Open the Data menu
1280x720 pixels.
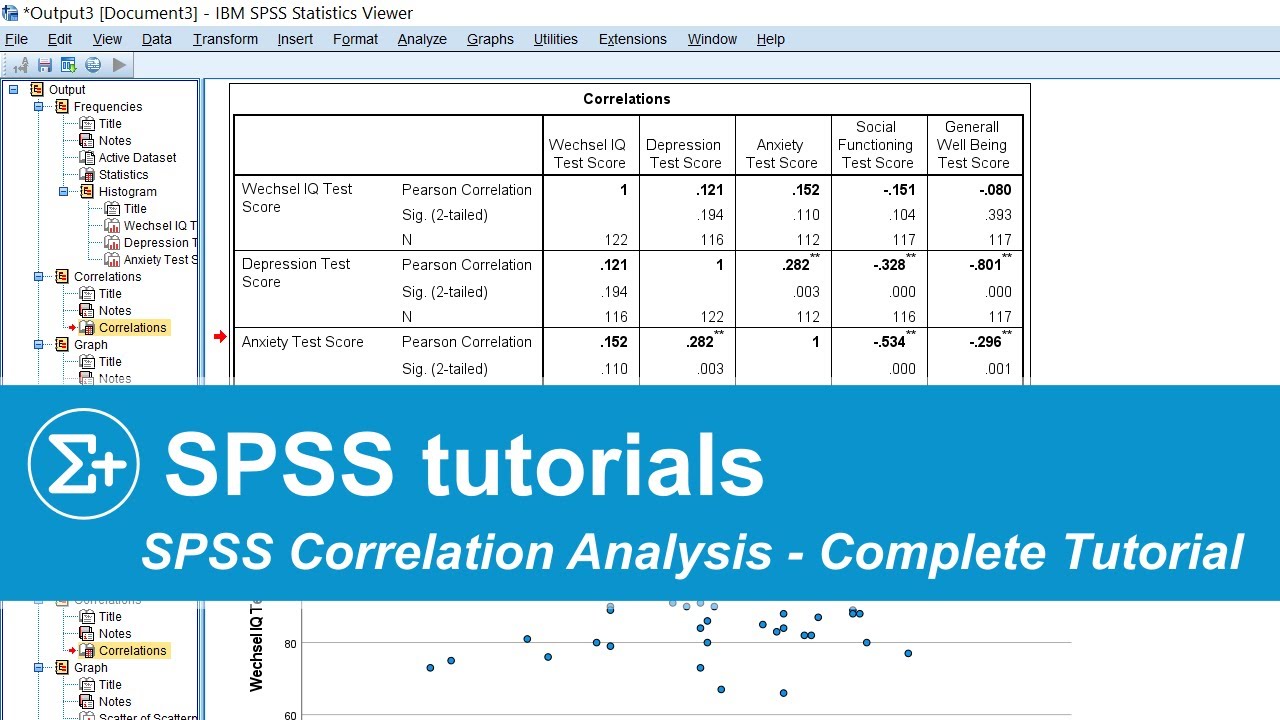(x=157, y=39)
